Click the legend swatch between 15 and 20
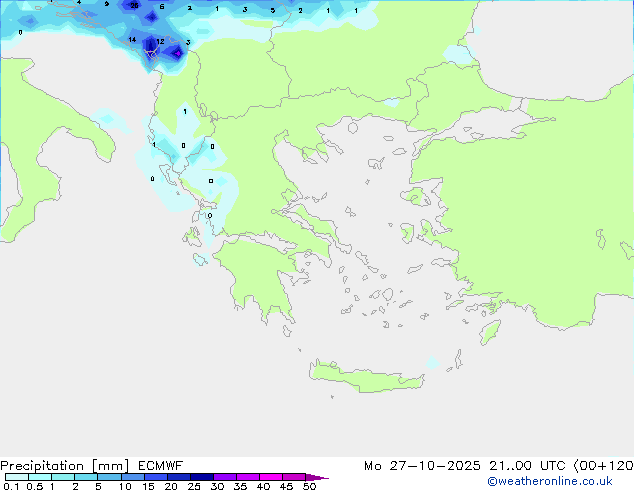Screen dimensions: 634x490 tap(156, 477)
